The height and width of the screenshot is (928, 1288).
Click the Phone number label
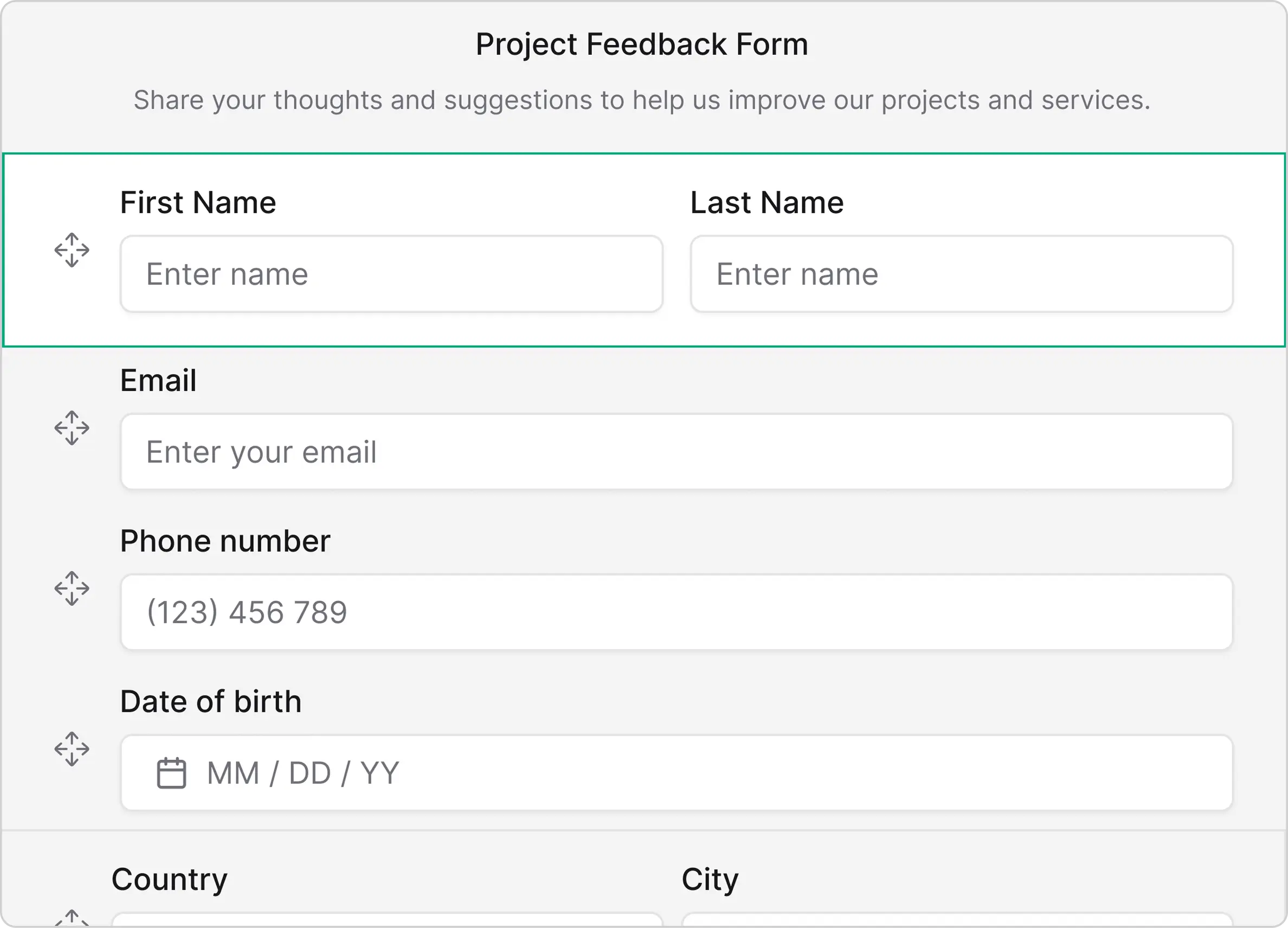tap(225, 540)
